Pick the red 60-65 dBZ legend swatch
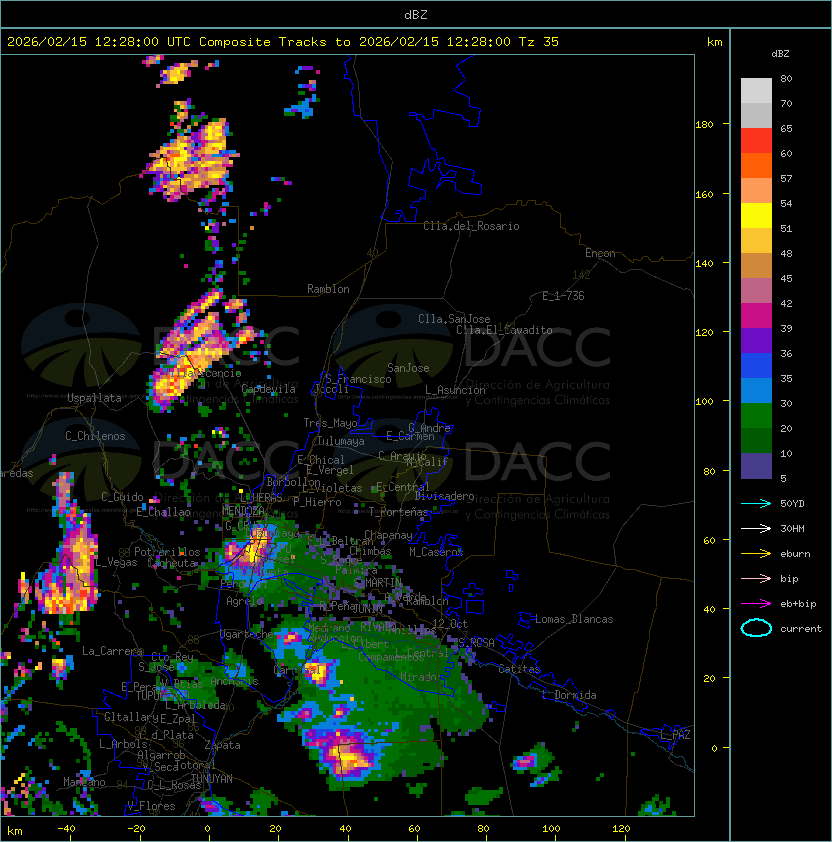Image resolution: width=832 pixels, height=842 pixels. point(756,141)
